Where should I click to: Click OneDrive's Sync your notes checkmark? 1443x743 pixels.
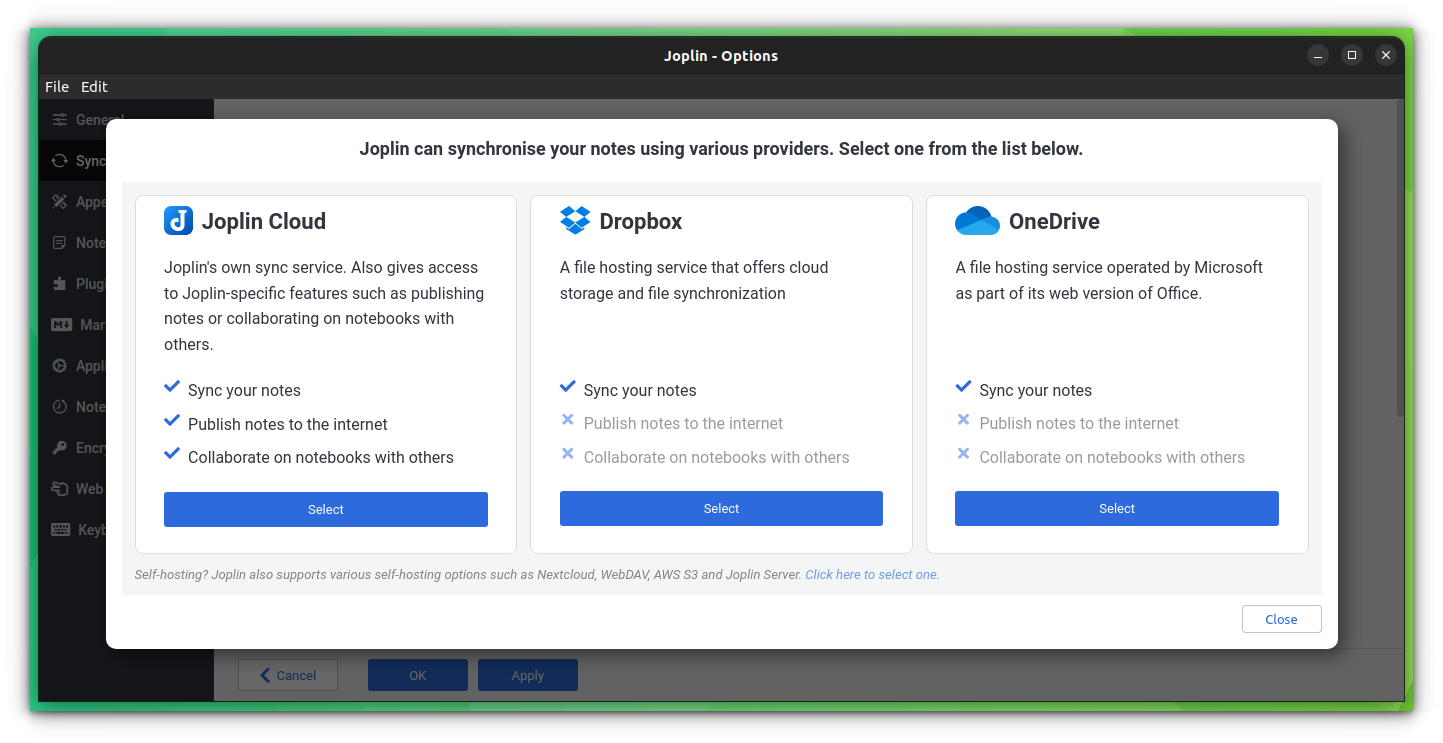click(x=964, y=387)
